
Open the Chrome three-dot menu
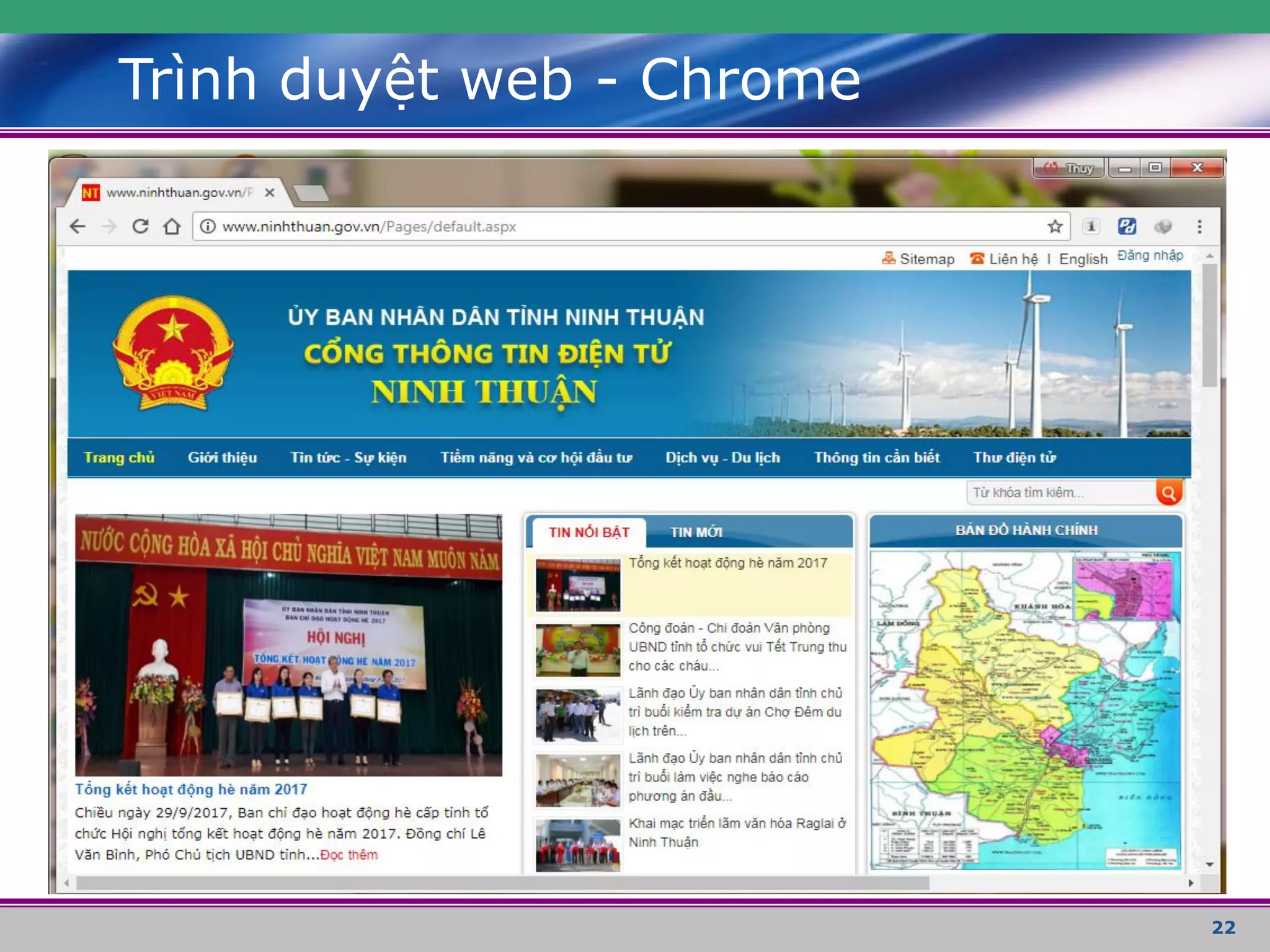point(1199,227)
